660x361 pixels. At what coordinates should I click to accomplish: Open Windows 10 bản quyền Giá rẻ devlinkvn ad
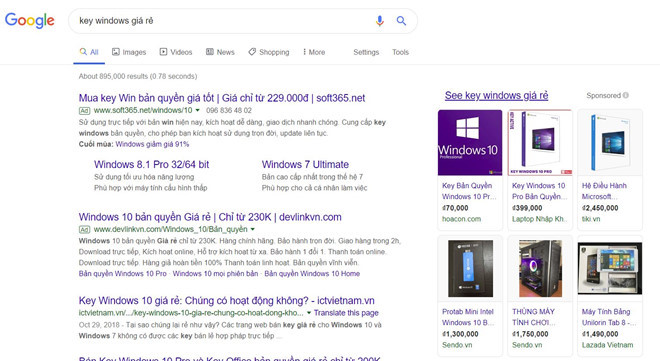tap(210, 217)
